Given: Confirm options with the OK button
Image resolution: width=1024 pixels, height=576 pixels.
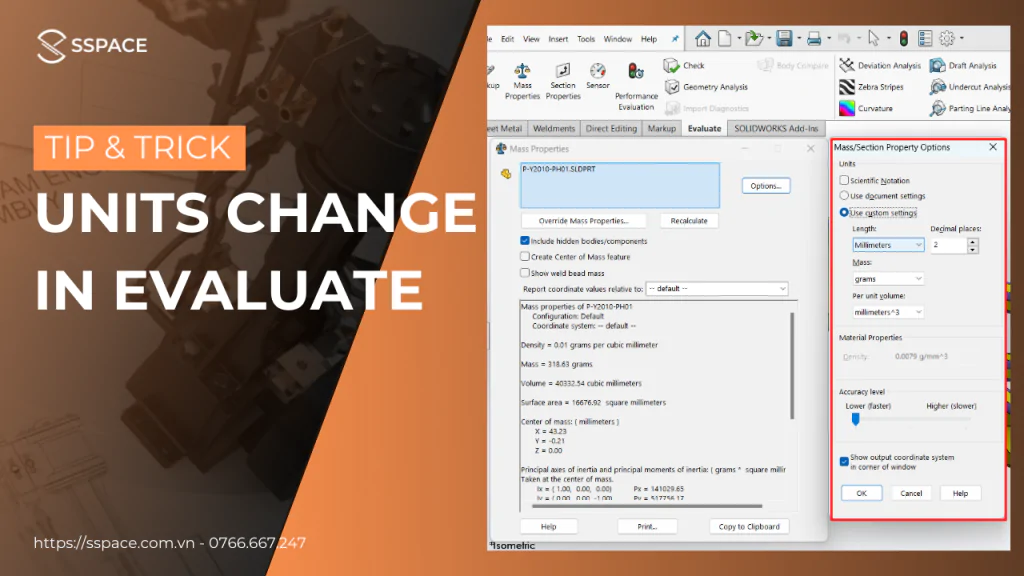Looking at the screenshot, I should (x=861, y=493).
